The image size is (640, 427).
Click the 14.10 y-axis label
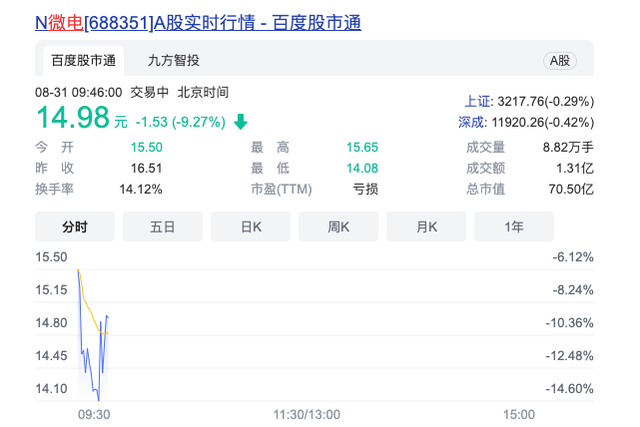point(51,389)
